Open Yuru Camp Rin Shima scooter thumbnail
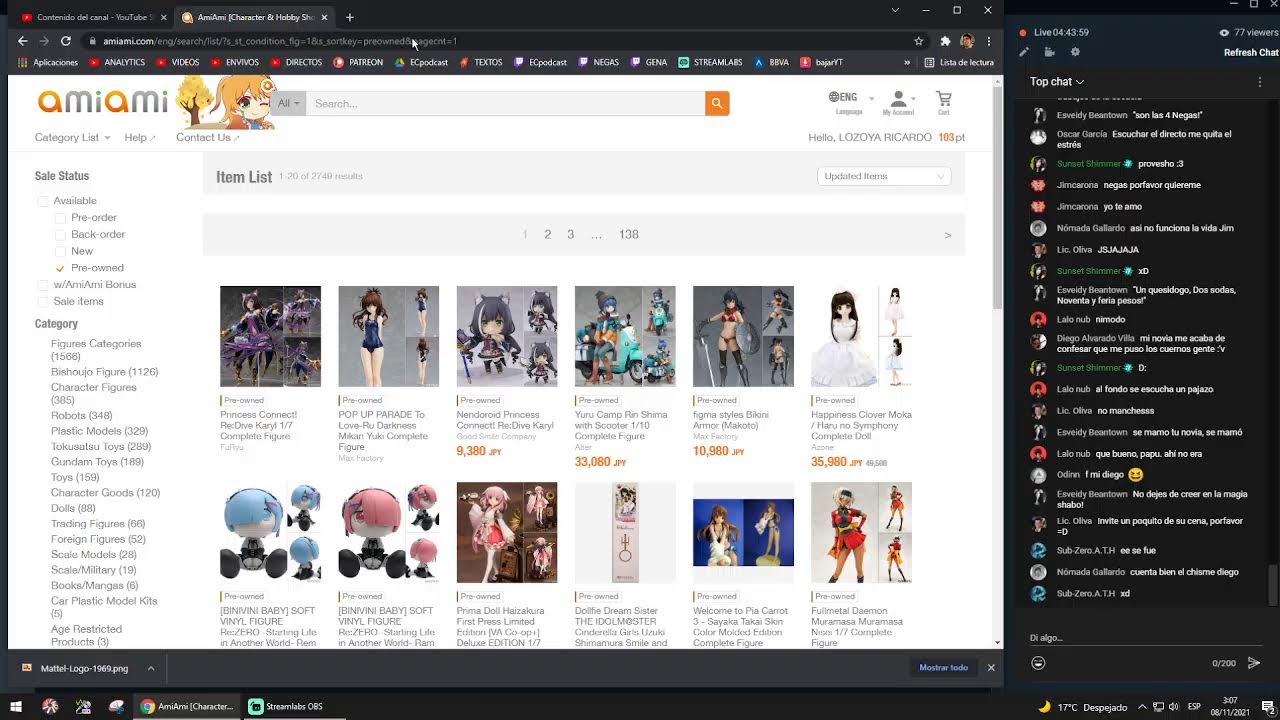The width and height of the screenshot is (1280, 720). coord(625,336)
